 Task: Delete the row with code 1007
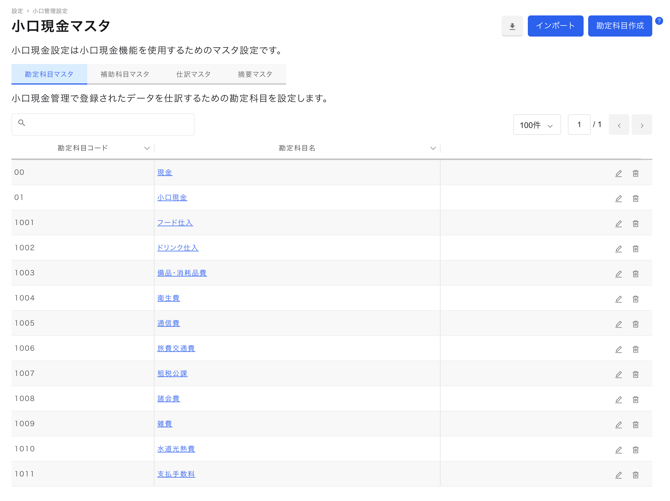pos(635,375)
